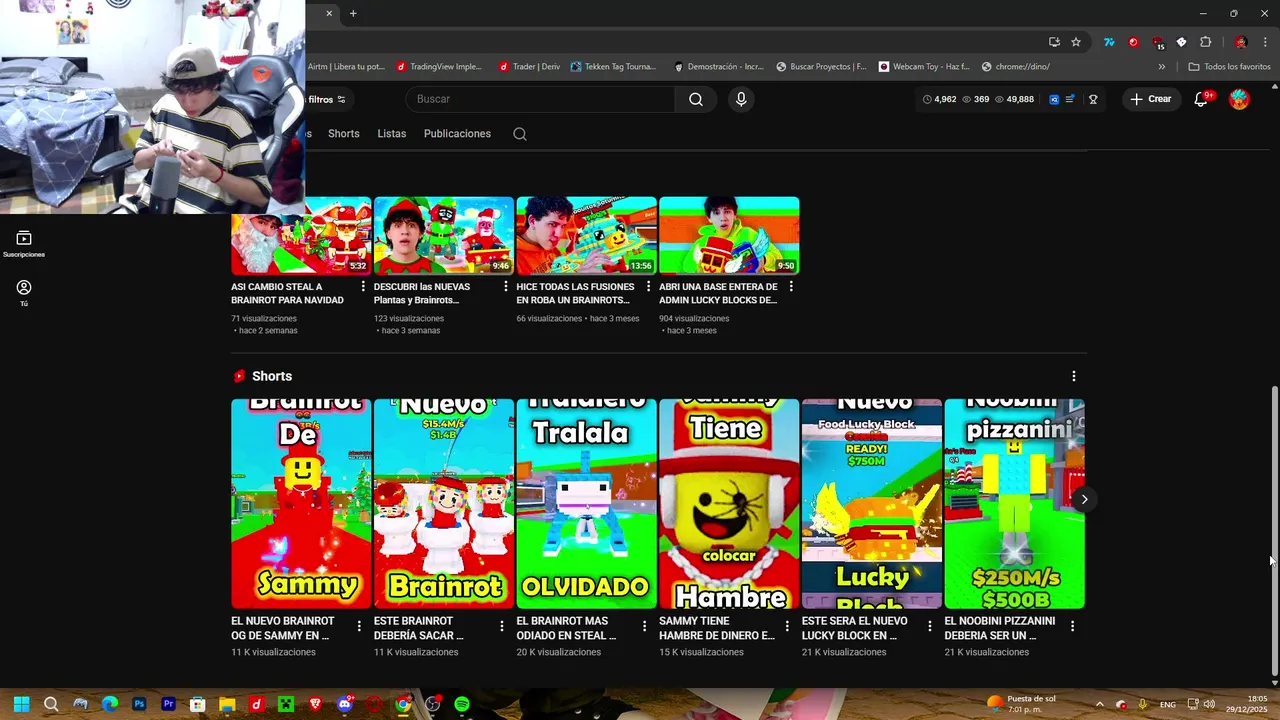1280x720 pixels.
Task: Switch to the Shorts tab
Action: pyautogui.click(x=343, y=134)
